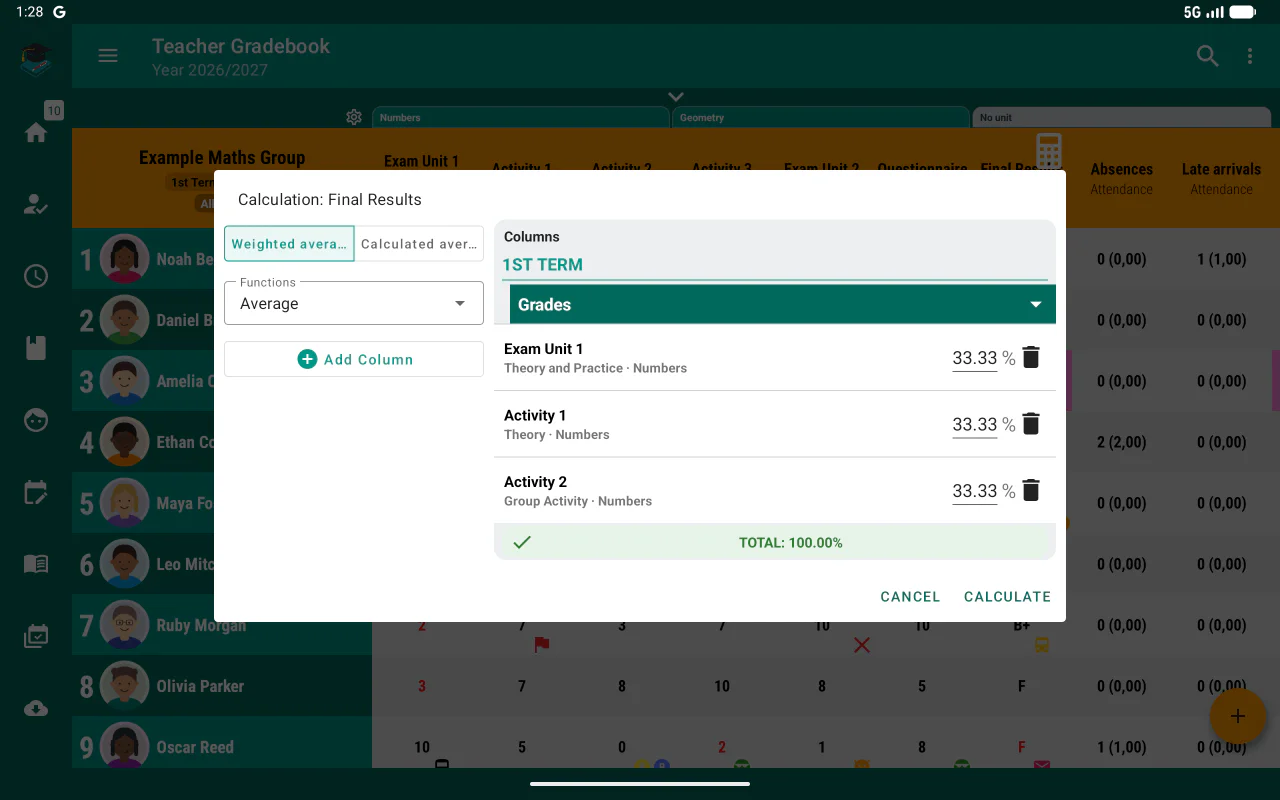Expand the chevron above the unit tabs
This screenshot has width=1280, height=800.
click(676, 97)
